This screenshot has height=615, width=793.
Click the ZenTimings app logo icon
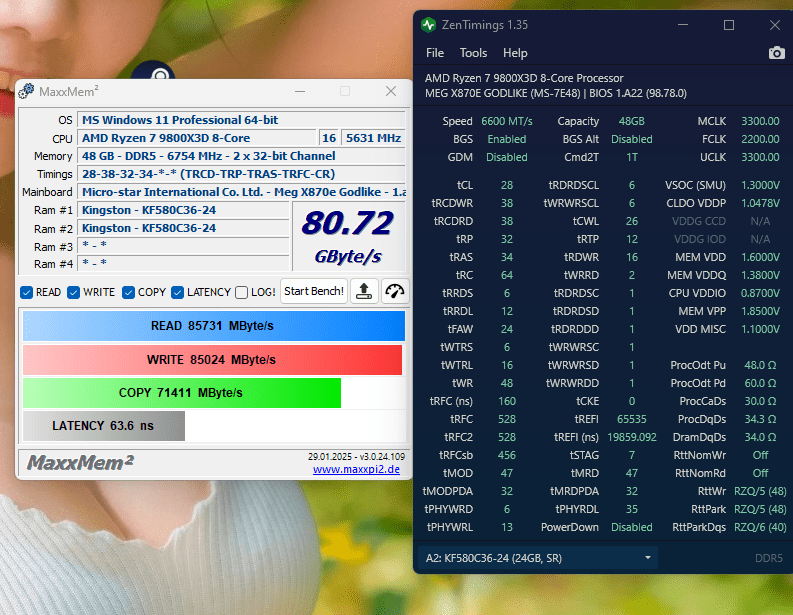428,25
